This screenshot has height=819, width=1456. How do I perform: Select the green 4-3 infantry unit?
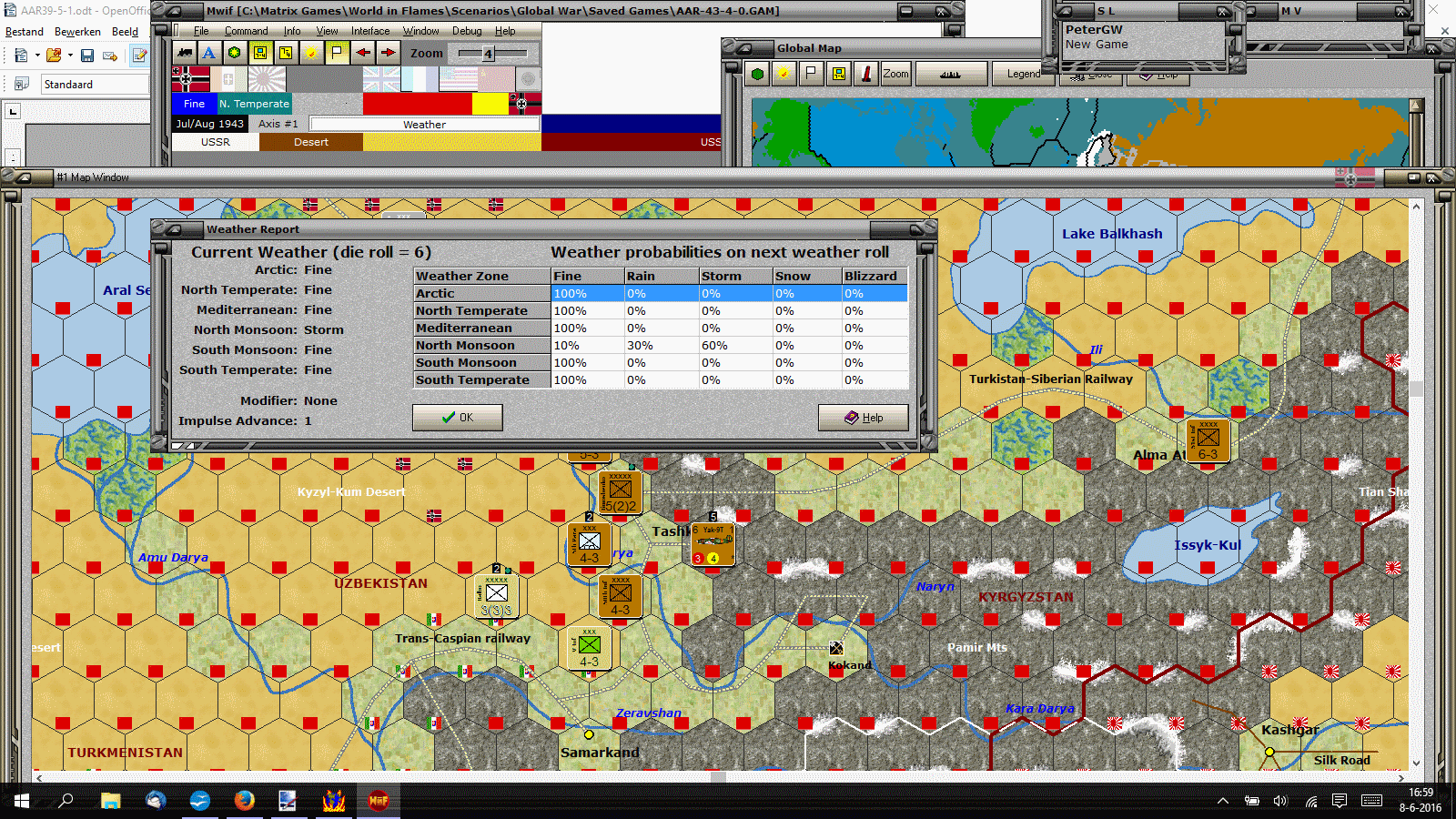(x=590, y=648)
